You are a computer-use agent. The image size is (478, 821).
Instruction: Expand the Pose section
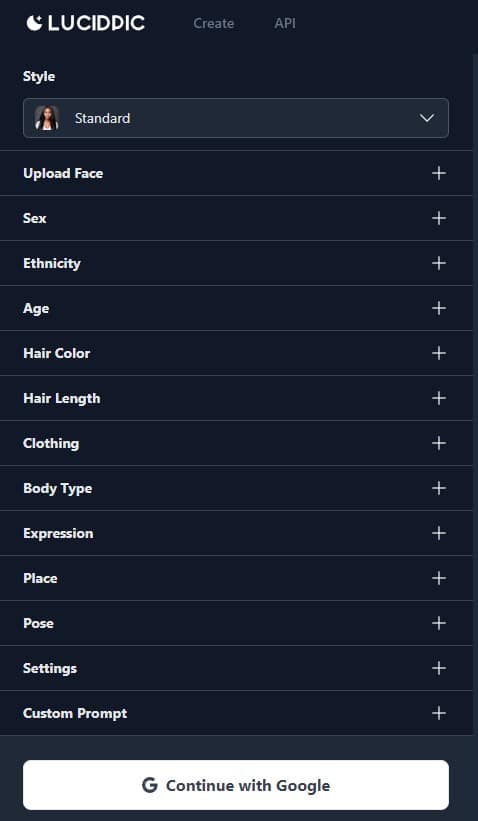[x=236, y=623]
